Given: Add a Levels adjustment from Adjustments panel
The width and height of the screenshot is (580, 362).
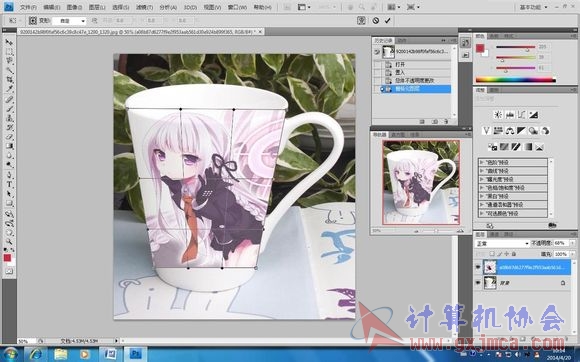Looking at the screenshot, I should tap(510, 115).
